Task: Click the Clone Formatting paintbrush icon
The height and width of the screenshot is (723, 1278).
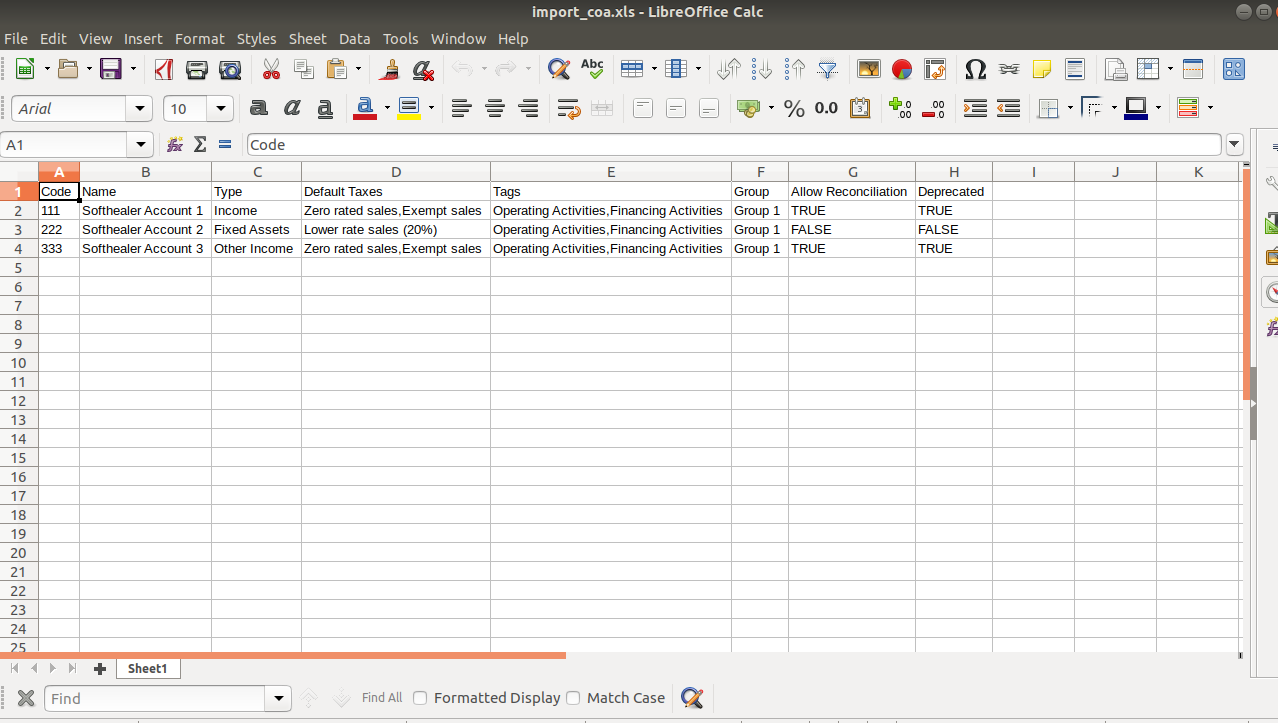Action: [390, 69]
